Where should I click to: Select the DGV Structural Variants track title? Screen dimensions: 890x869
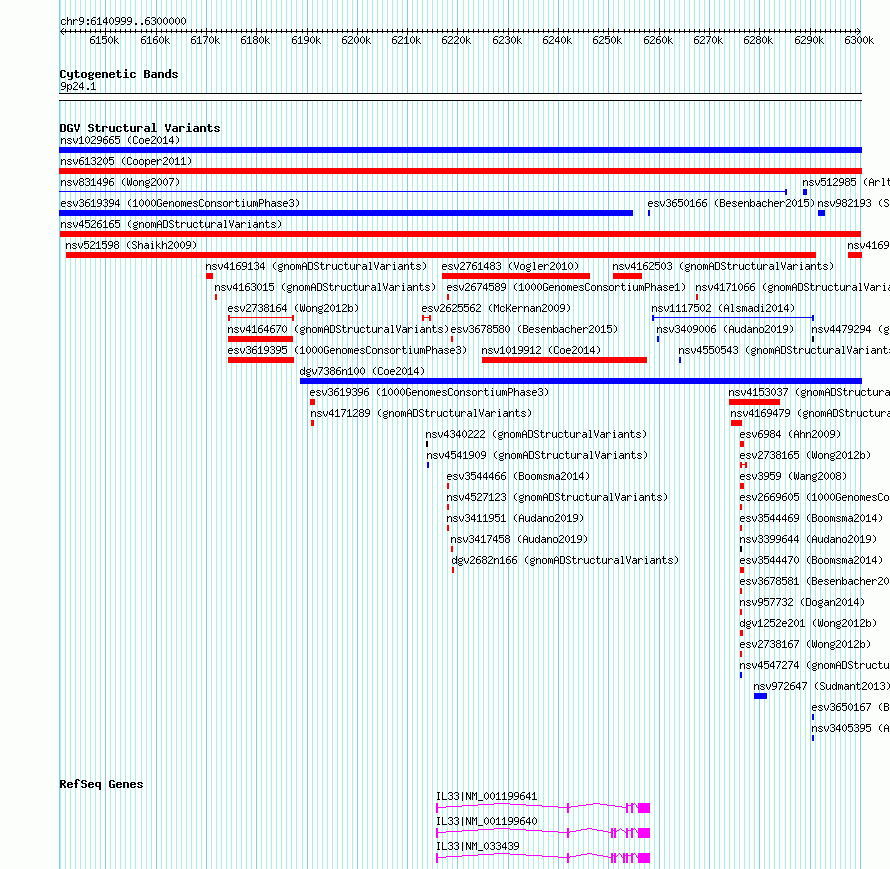coord(140,128)
